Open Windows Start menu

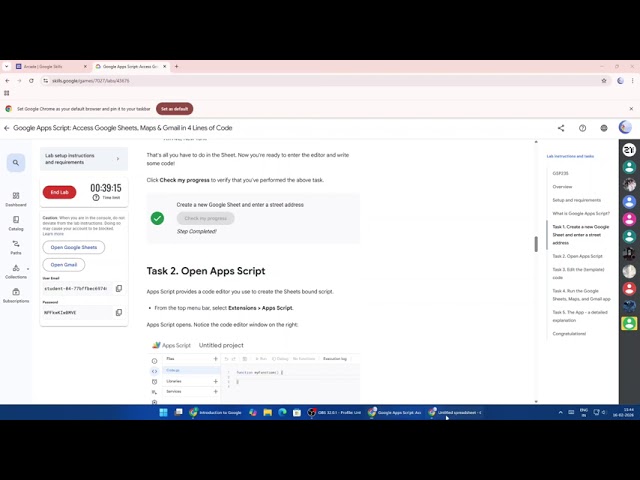(163, 412)
